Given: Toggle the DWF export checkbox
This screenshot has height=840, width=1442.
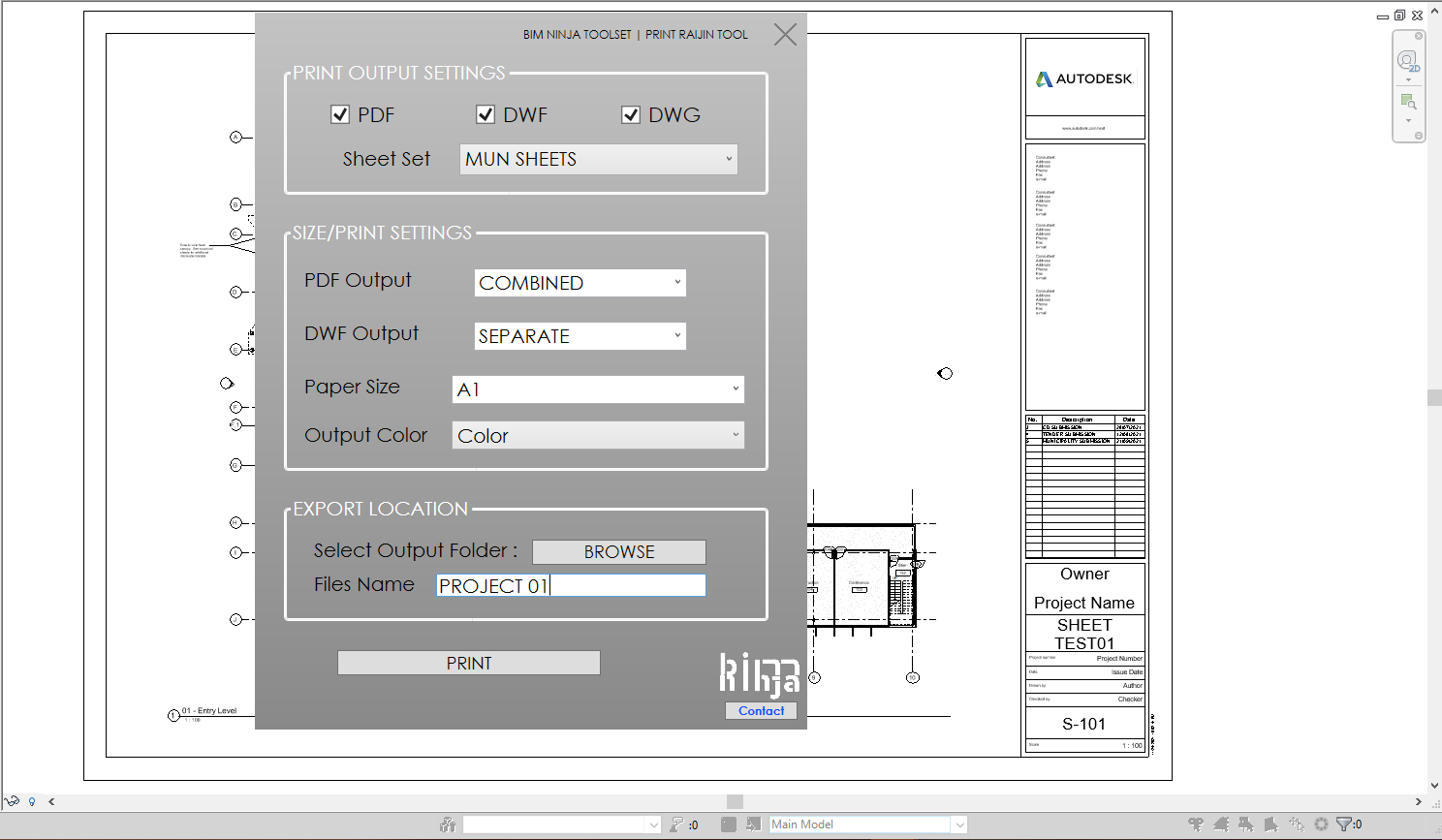Looking at the screenshot, I should pyautogui.click(x=486, y=114).
